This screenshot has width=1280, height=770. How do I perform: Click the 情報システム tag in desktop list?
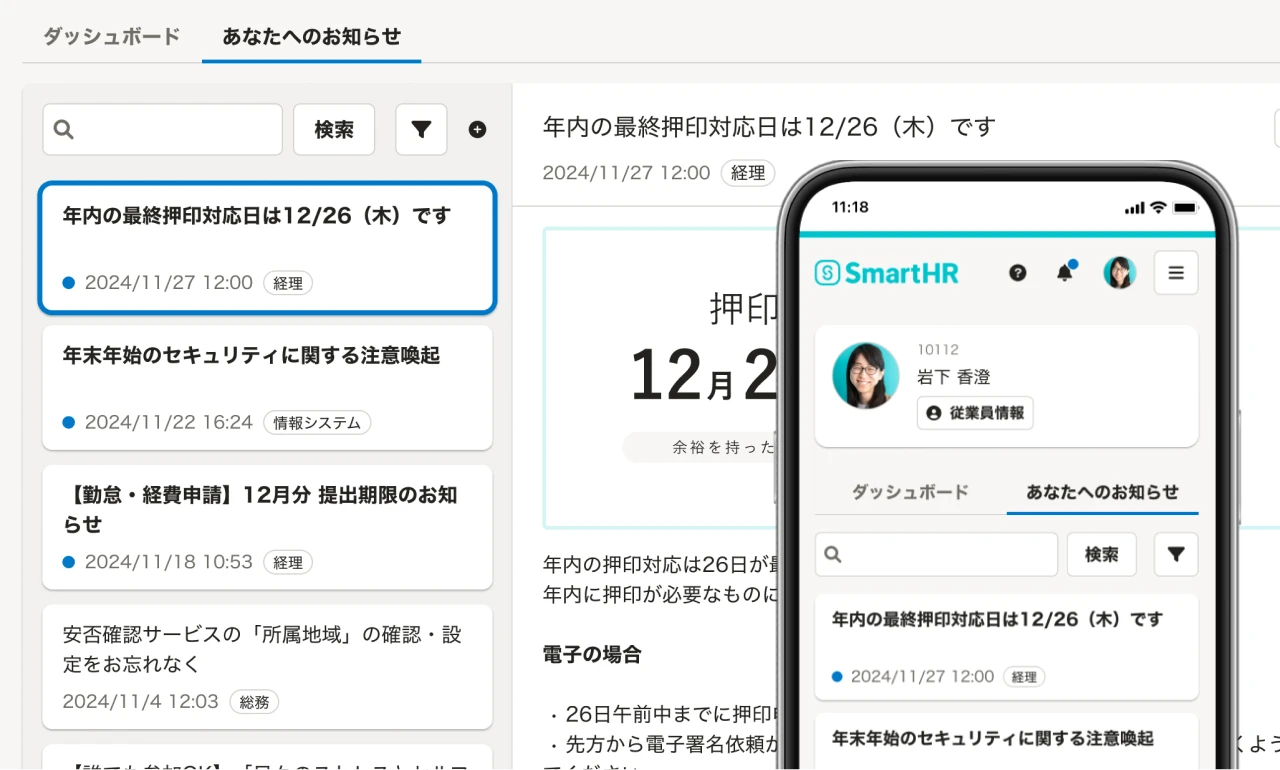[x=317, y=423]
